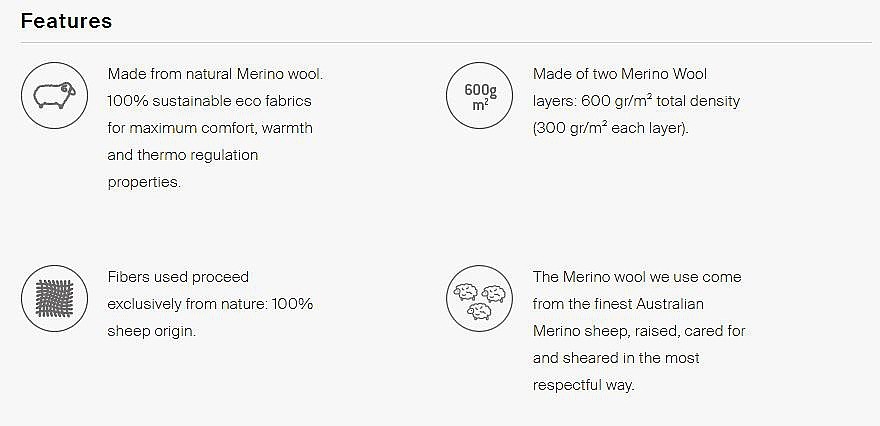
Task: Click the '(300 gr/m² each layer).' line
Action: tap(611, 128)
